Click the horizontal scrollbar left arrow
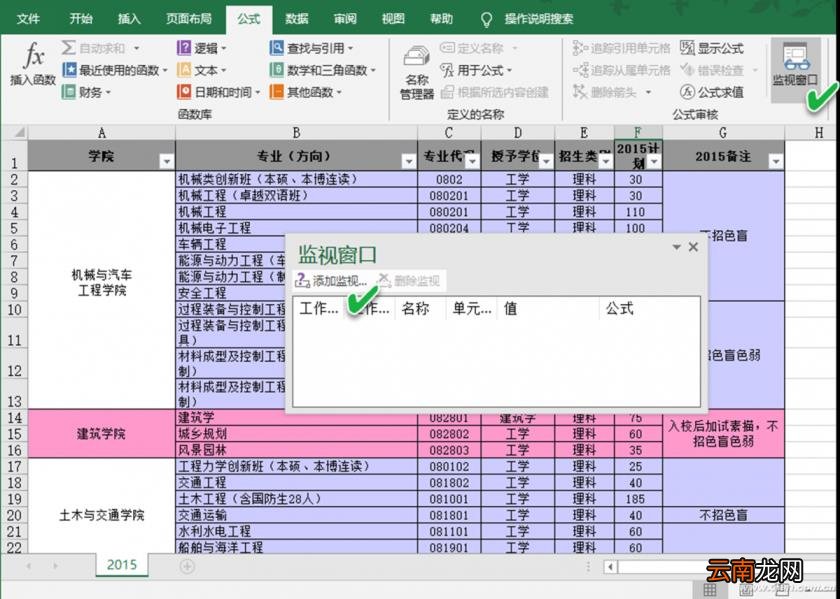Image resolution: width=840 pixels, height=599 pixels. point(610,567)
